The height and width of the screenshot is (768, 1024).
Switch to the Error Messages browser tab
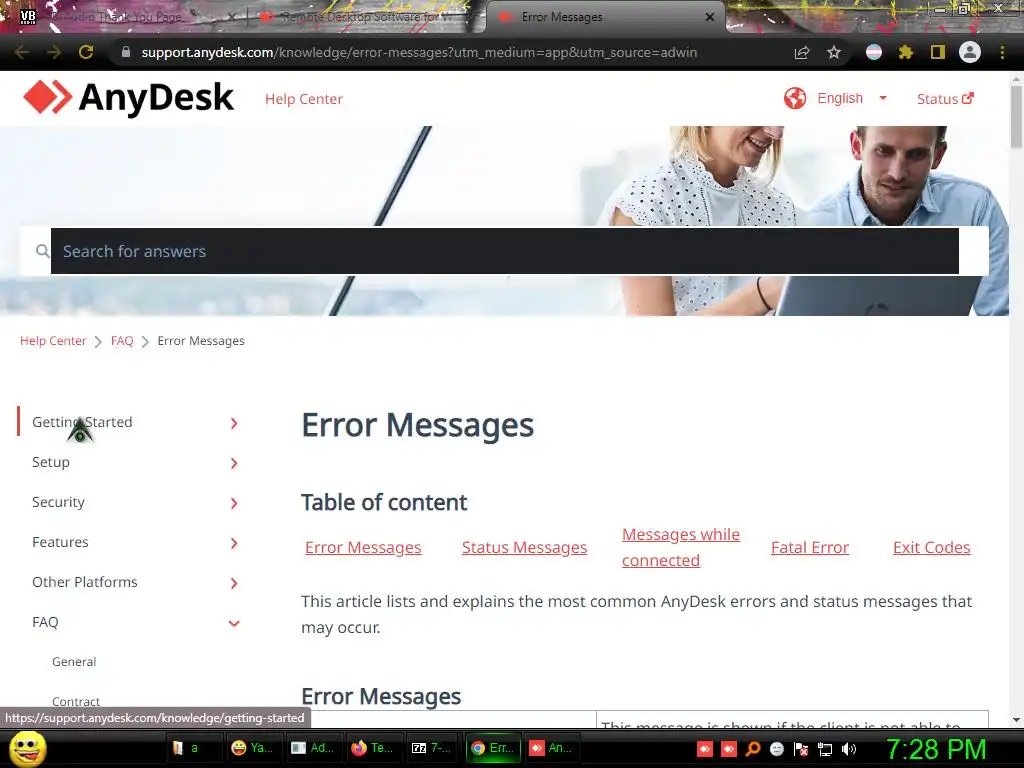tap(604, 17)
